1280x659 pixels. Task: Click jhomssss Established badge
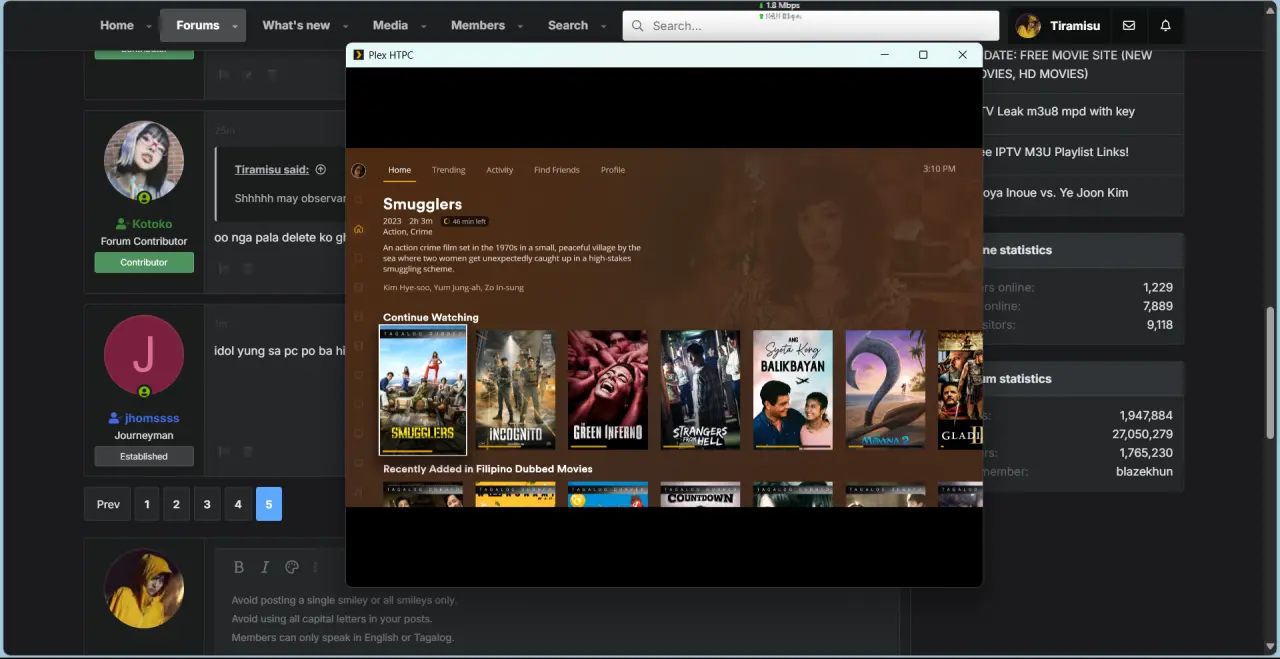click(x=144, y=456)
